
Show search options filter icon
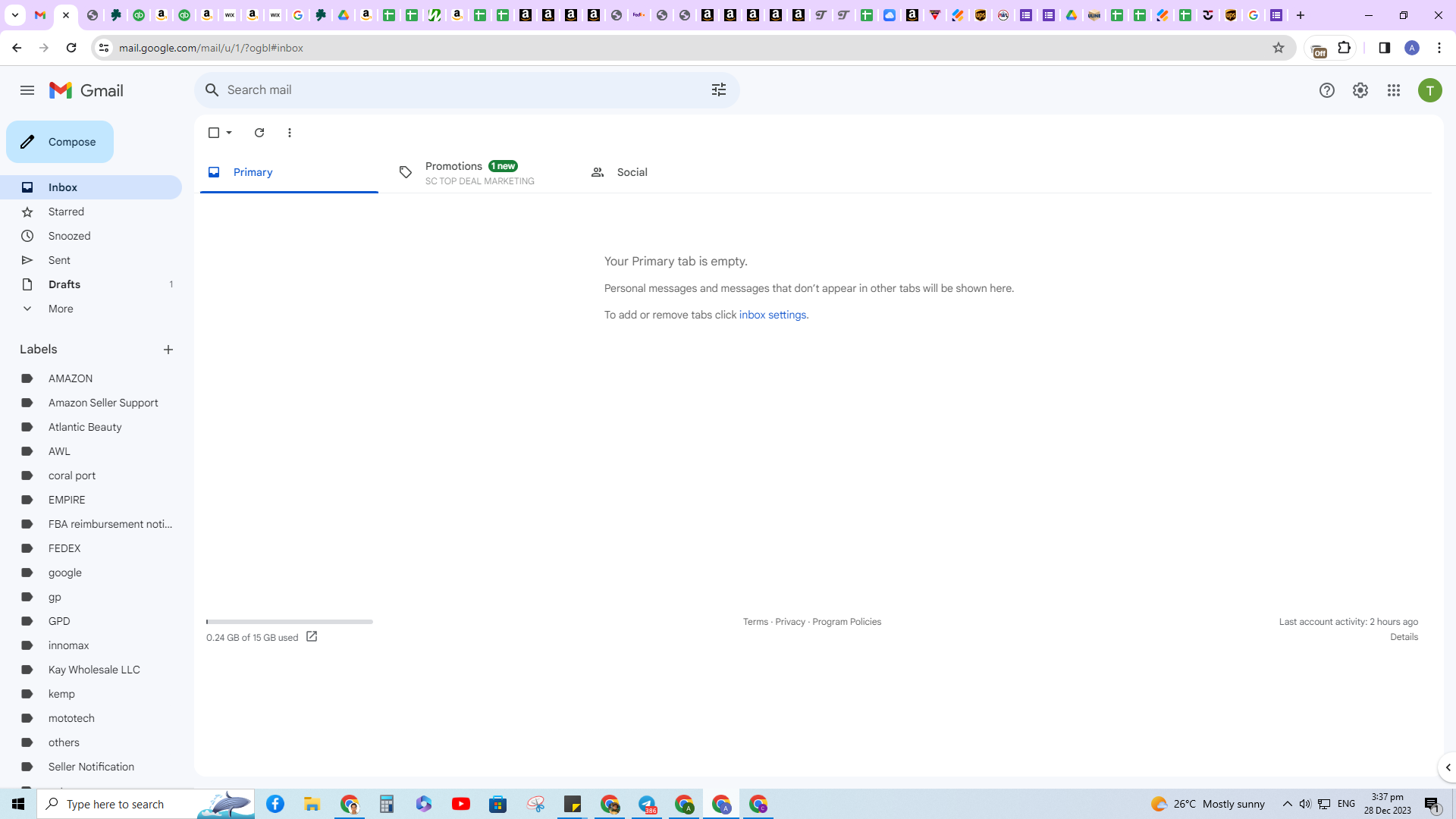(719, 90)
